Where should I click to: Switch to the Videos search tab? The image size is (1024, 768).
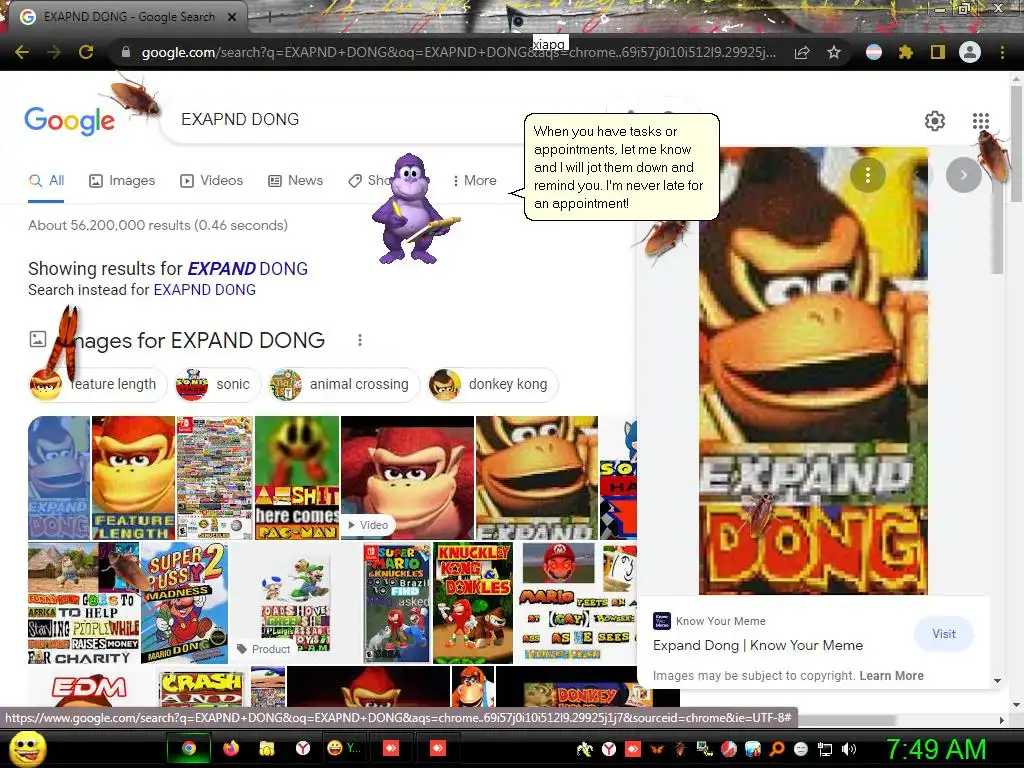(212, 181)
